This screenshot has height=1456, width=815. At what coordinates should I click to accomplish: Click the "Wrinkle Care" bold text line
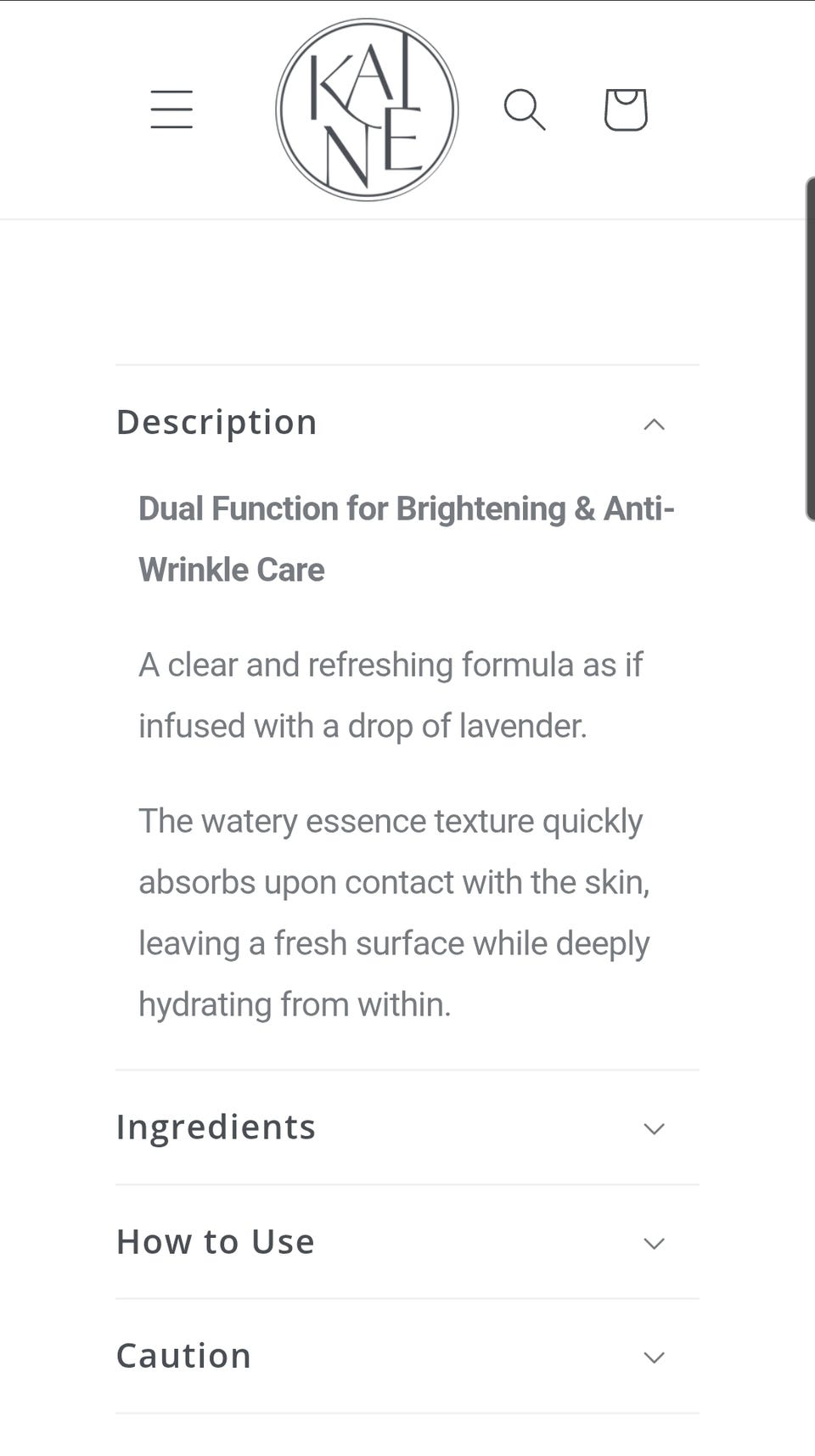pyautogui.click(x=232, y=570)
